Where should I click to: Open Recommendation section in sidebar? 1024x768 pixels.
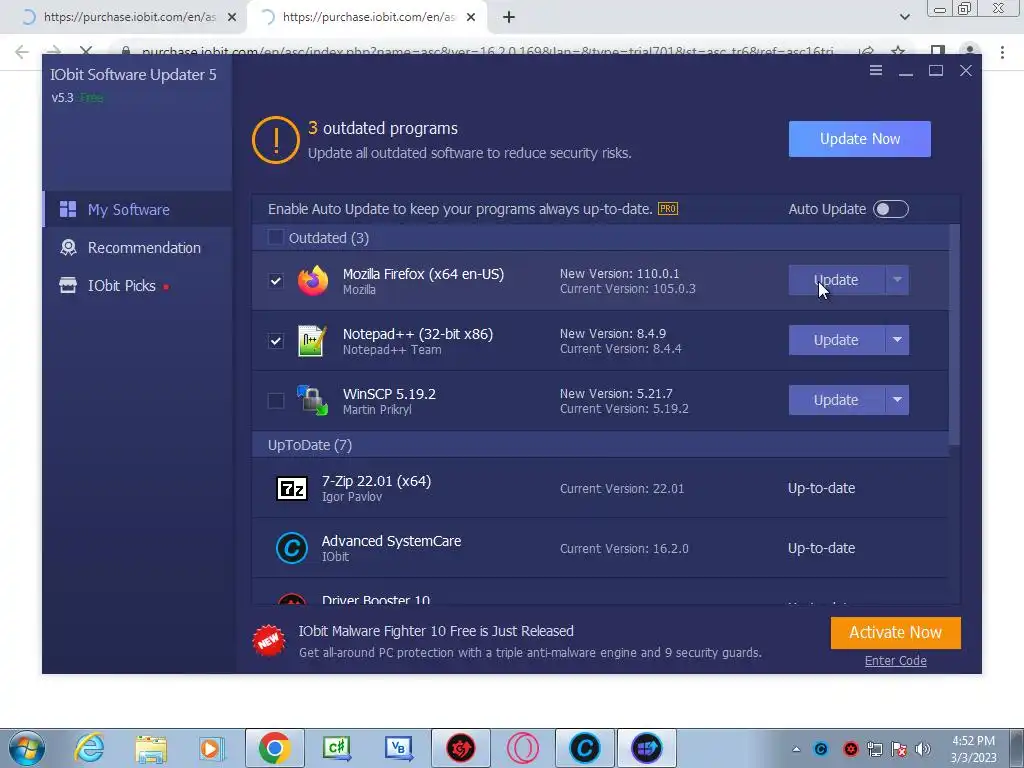click(x=138, y=248)
